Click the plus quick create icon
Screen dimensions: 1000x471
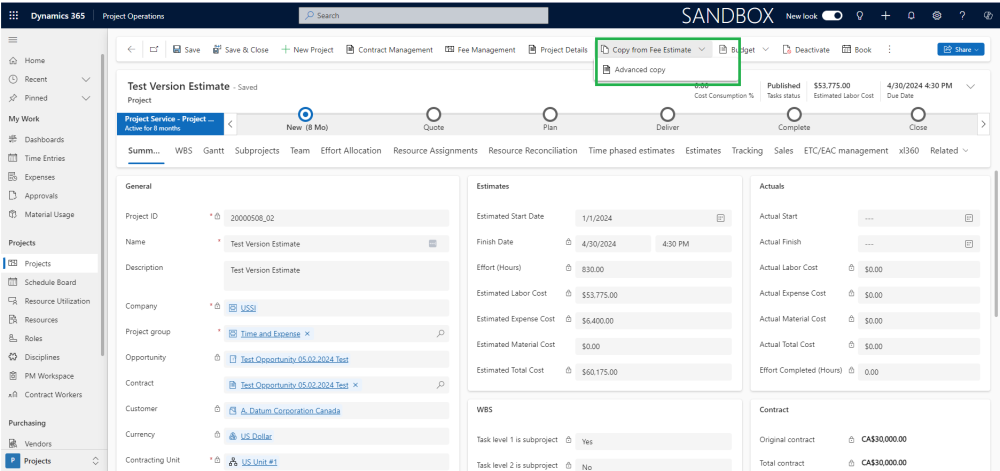pos(886,16)
